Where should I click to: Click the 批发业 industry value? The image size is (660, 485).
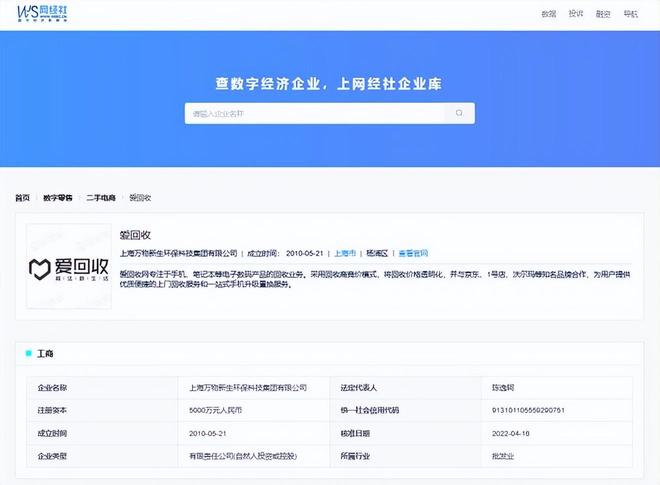503,456
